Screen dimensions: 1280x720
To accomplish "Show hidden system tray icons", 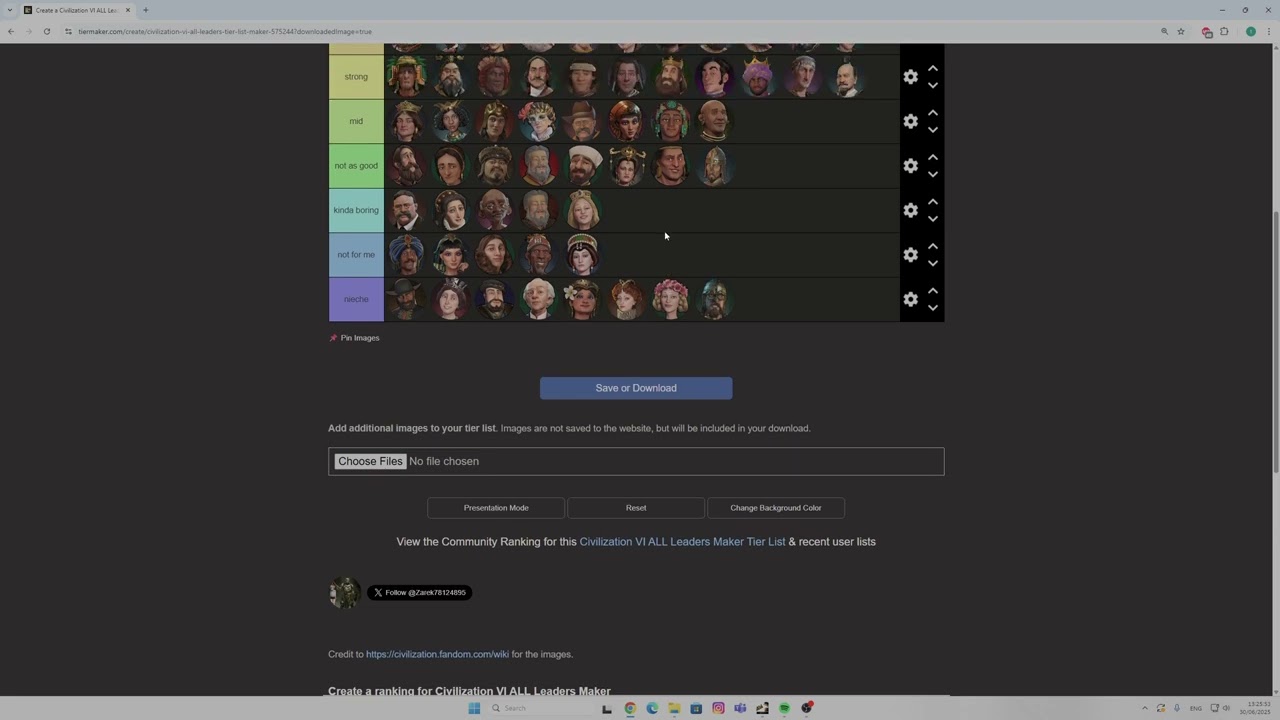I will pos(1145,708).
